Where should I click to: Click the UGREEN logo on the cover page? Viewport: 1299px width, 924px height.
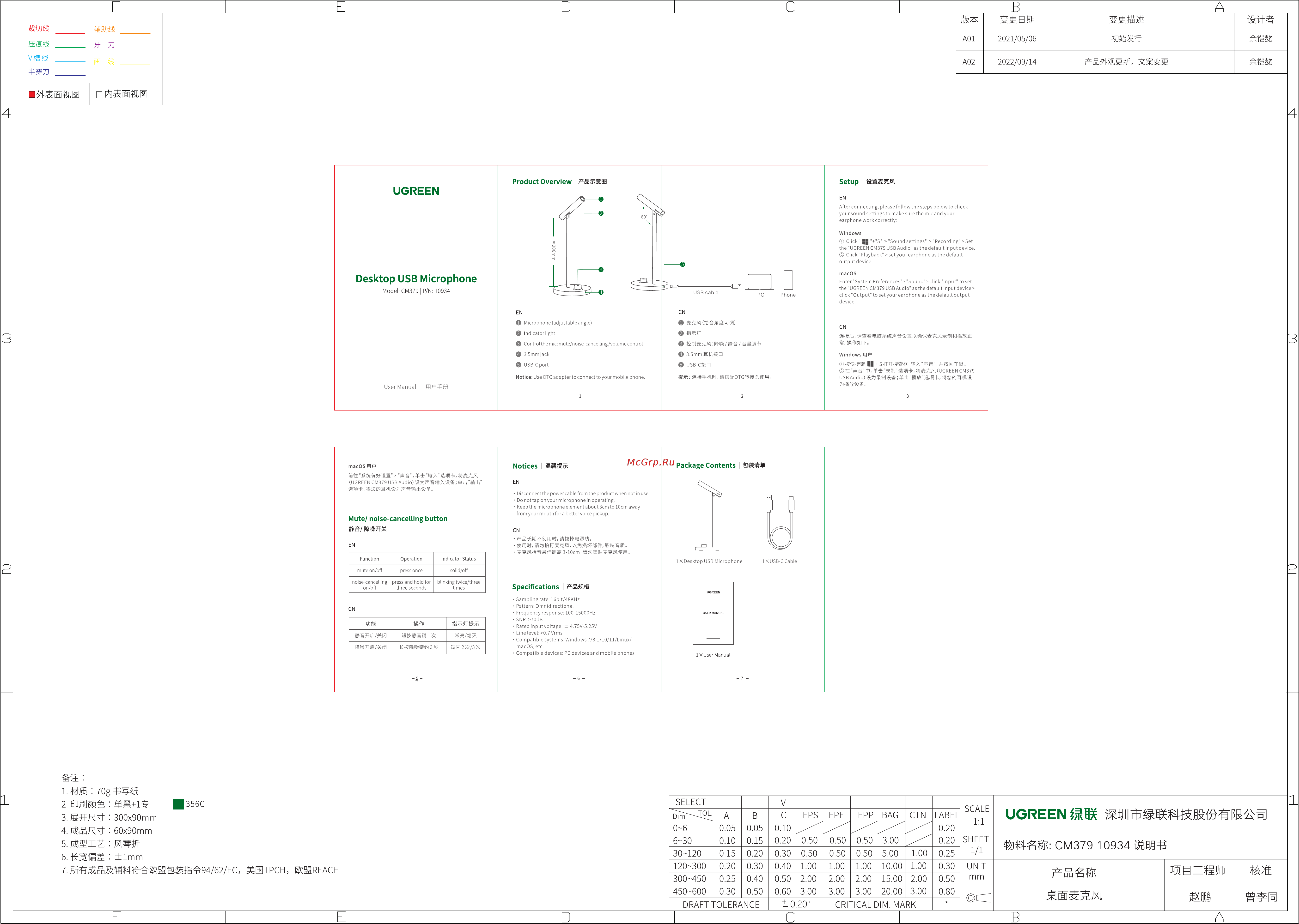[416, 191]
